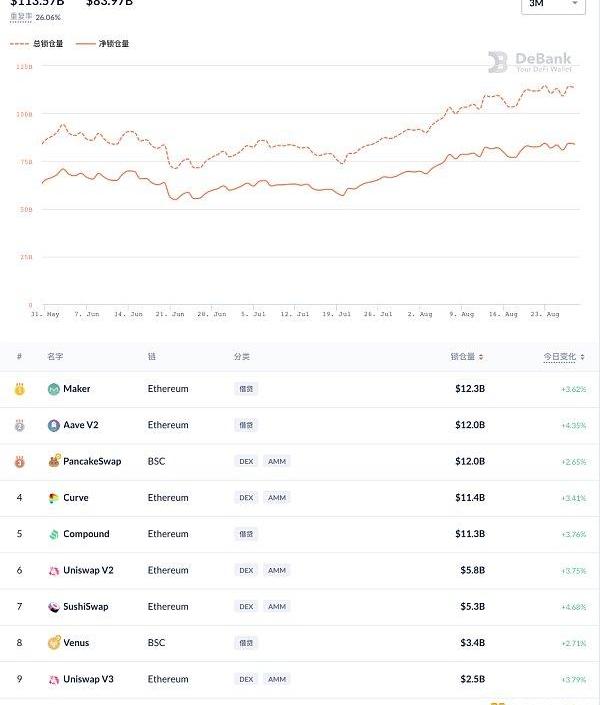This screenshot has width=600, height=705.
Task: Click the DeBank watermark logo on the chart
Action: [530, 62]
